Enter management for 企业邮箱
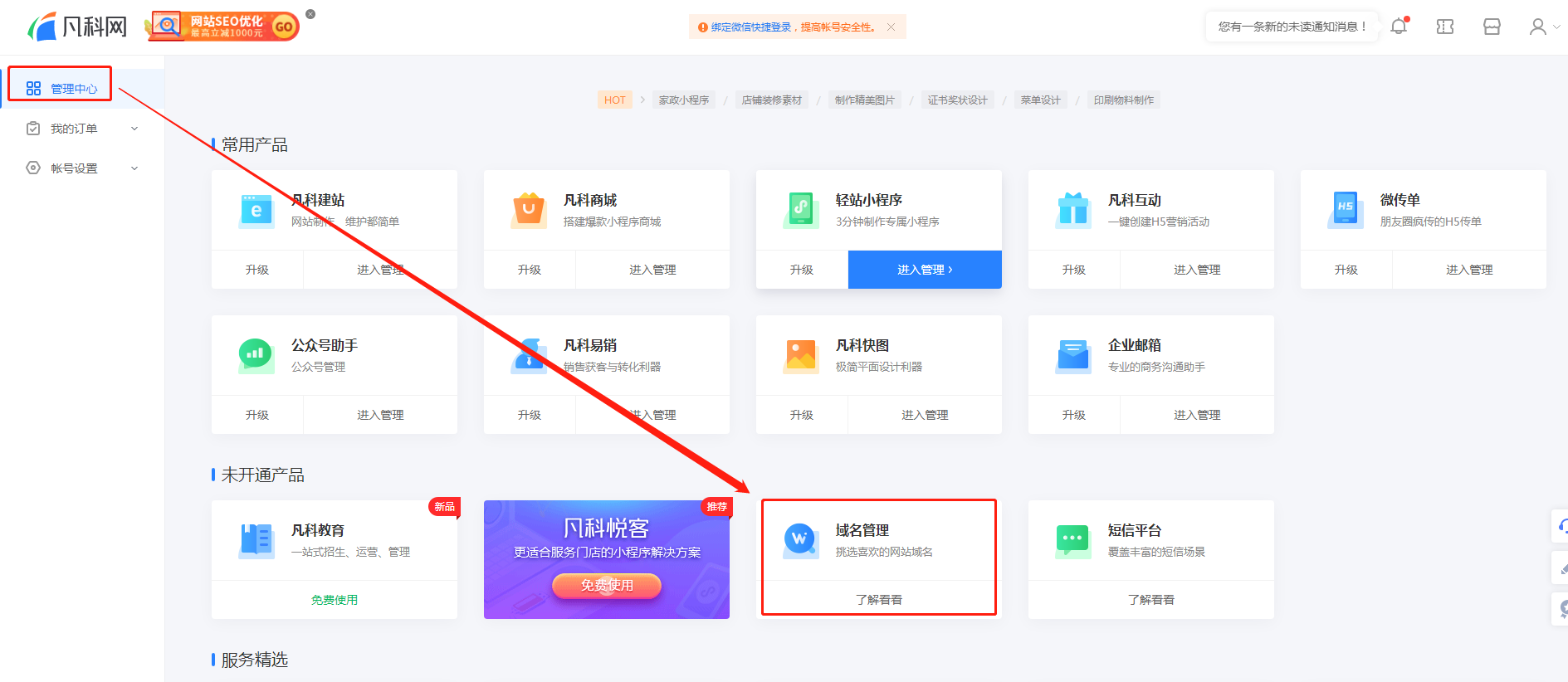Image resolution: width=1568 pixels, height=682 pixels. click(1197, 415)
